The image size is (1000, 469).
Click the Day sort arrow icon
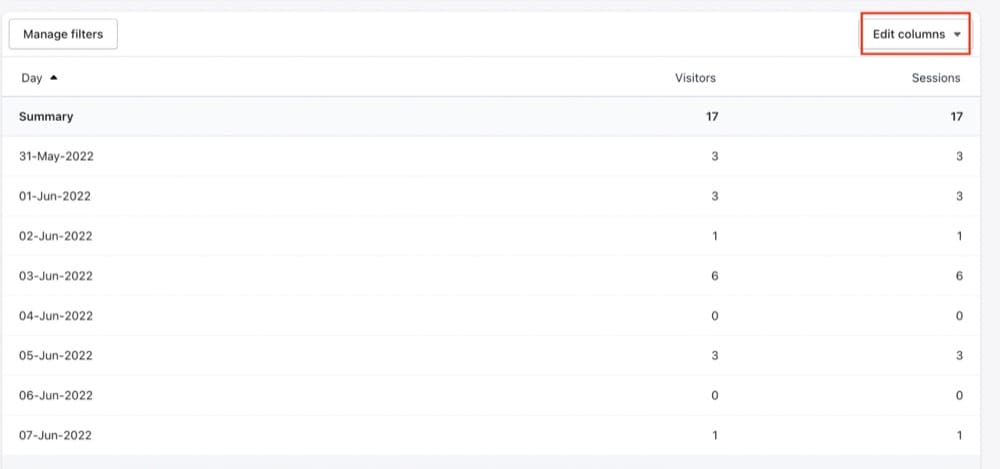53,78
